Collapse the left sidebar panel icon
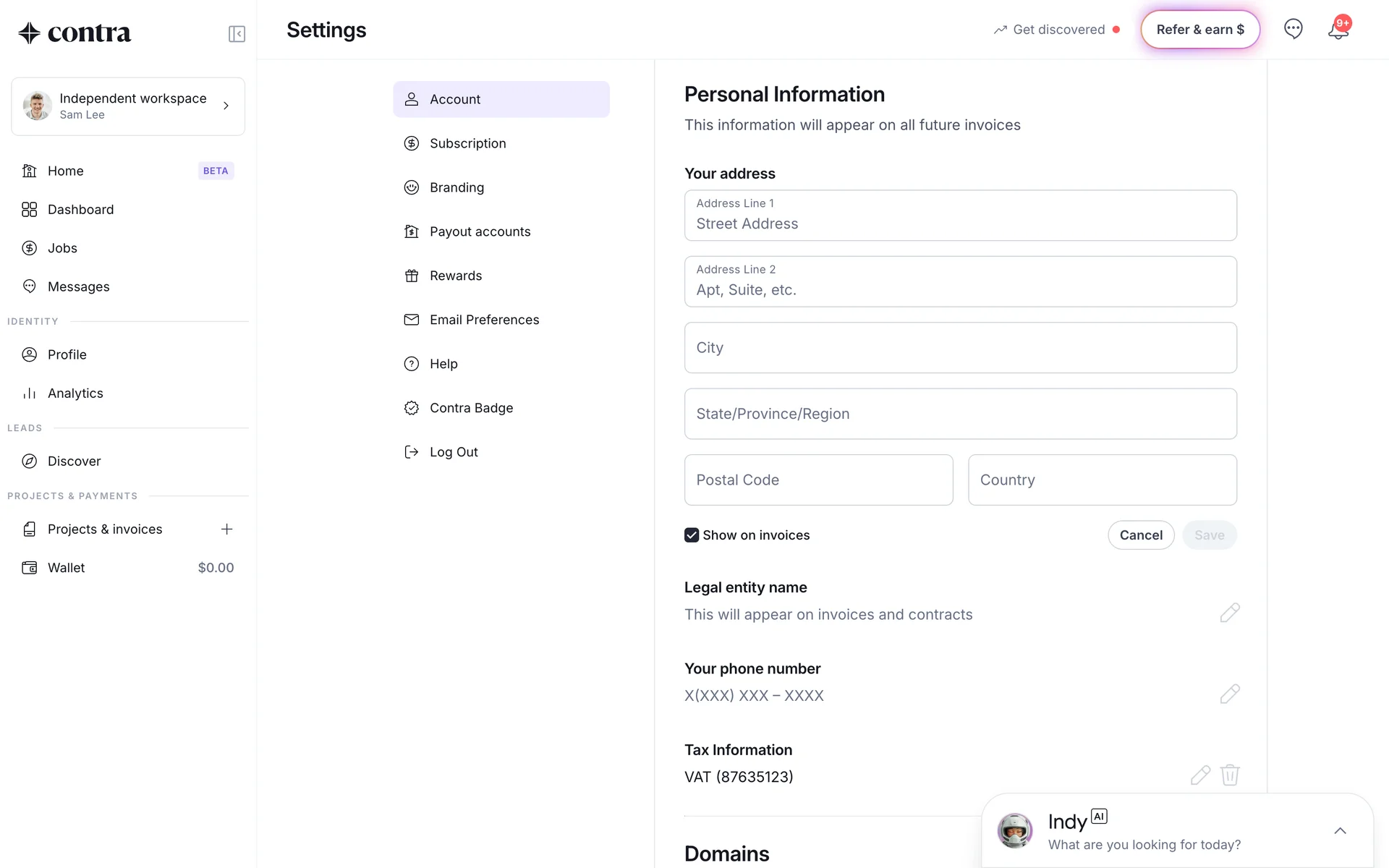 coord(237,34)
